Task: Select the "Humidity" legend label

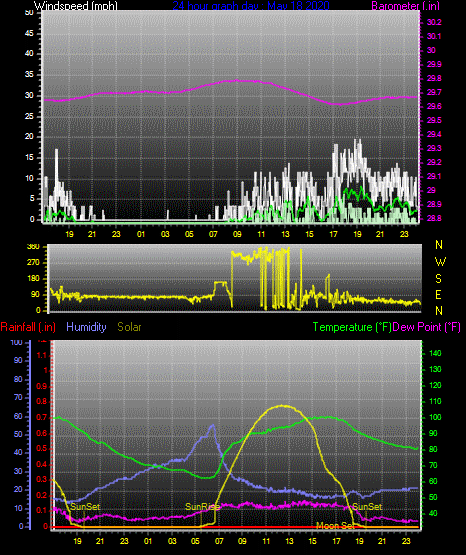Action: (86, 327)
